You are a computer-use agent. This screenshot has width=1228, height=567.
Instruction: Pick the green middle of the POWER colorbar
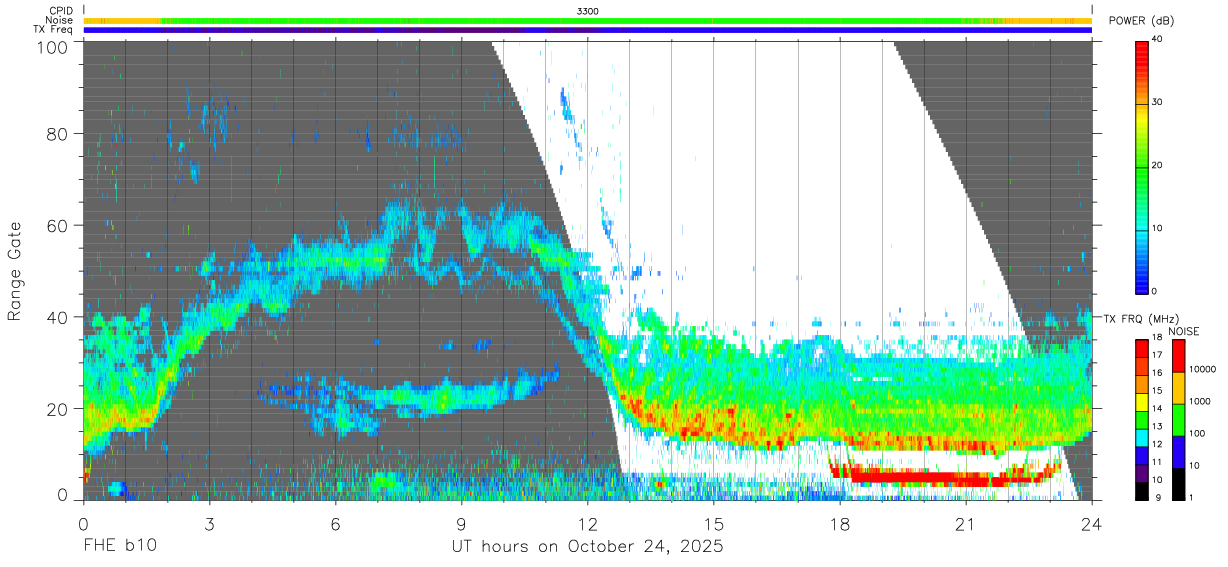click(1141, 166)
